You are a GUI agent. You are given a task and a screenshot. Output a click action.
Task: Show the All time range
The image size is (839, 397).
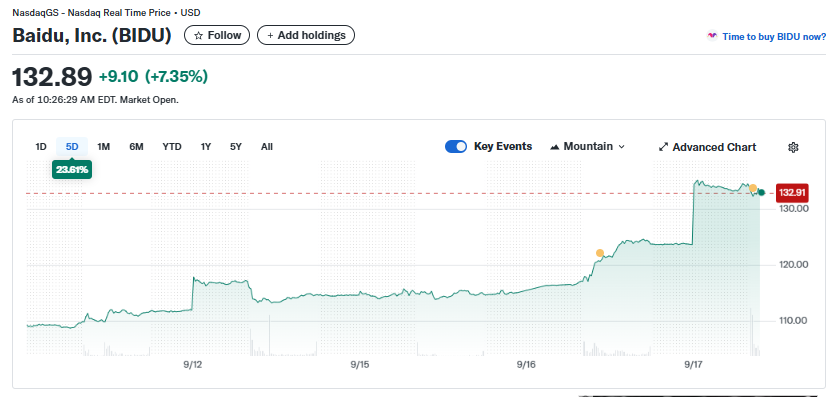click(267, 147)
